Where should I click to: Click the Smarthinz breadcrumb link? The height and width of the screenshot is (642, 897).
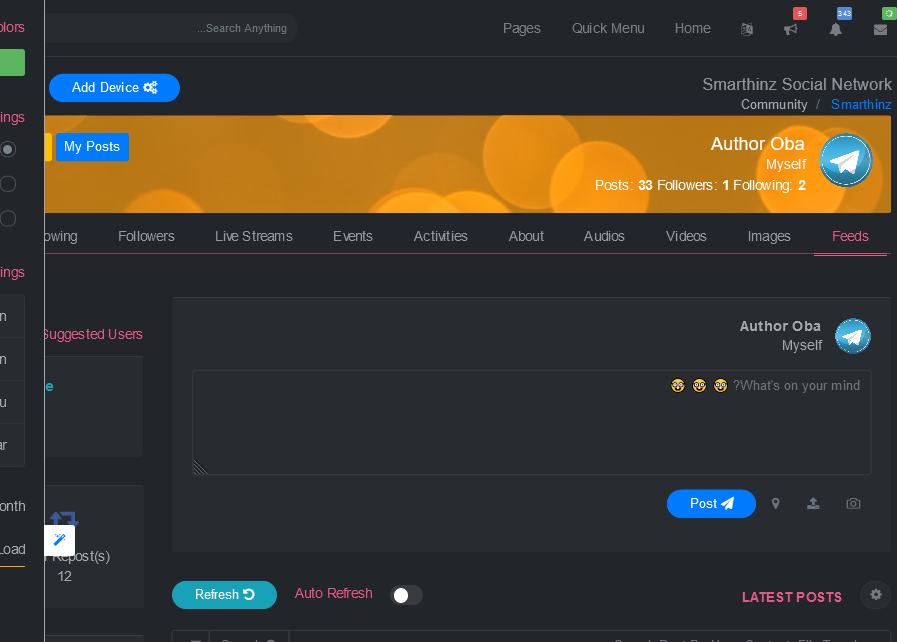point(861,105)
